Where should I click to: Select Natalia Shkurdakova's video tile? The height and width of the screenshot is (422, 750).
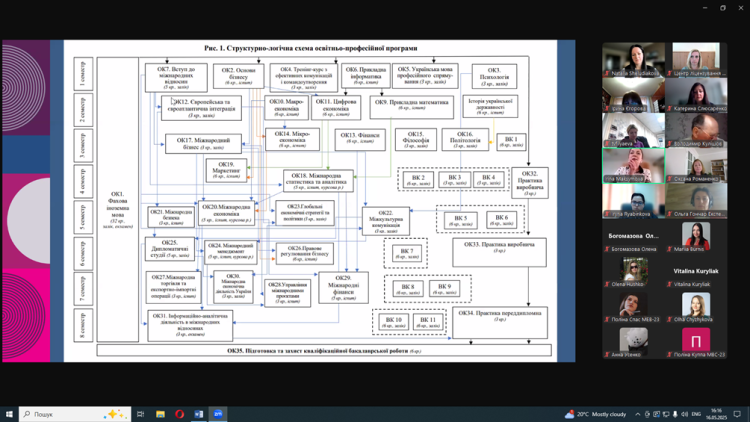click(x=634, y=59)
